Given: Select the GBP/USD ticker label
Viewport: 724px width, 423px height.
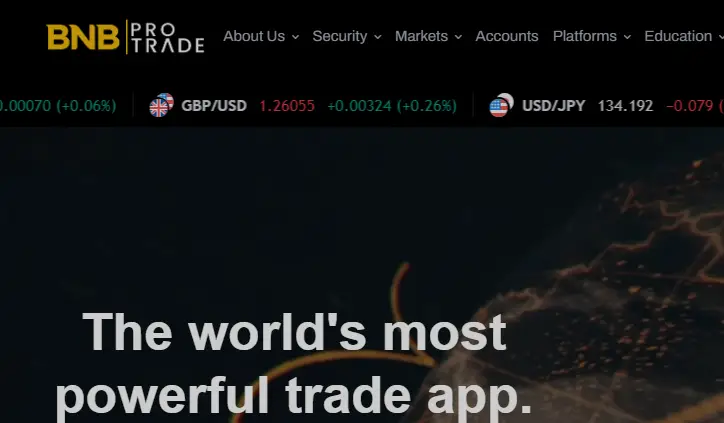Looking at the screenshot, I should pyautogui.click(x=214, y=106).
